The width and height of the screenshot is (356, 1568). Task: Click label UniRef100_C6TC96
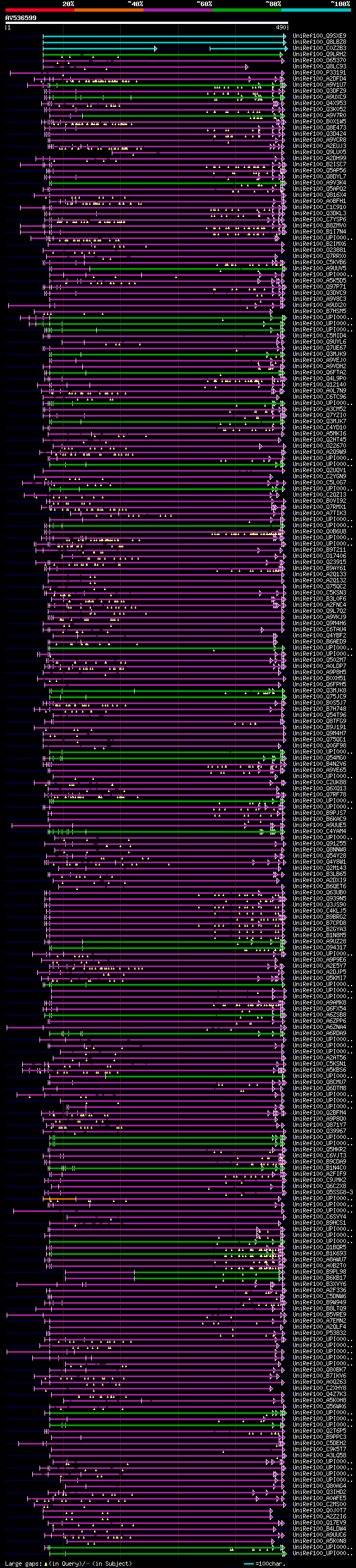coord(319,397)
